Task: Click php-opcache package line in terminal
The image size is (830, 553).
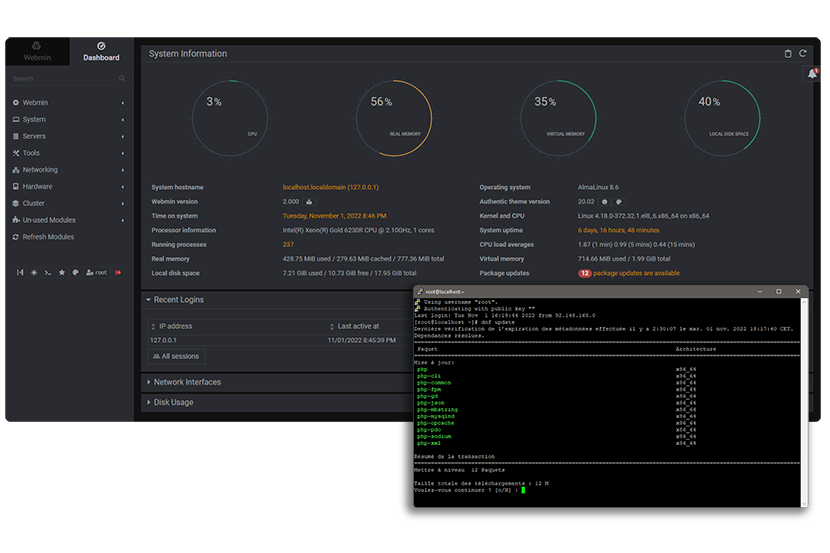Action: (x=436, y=423)
